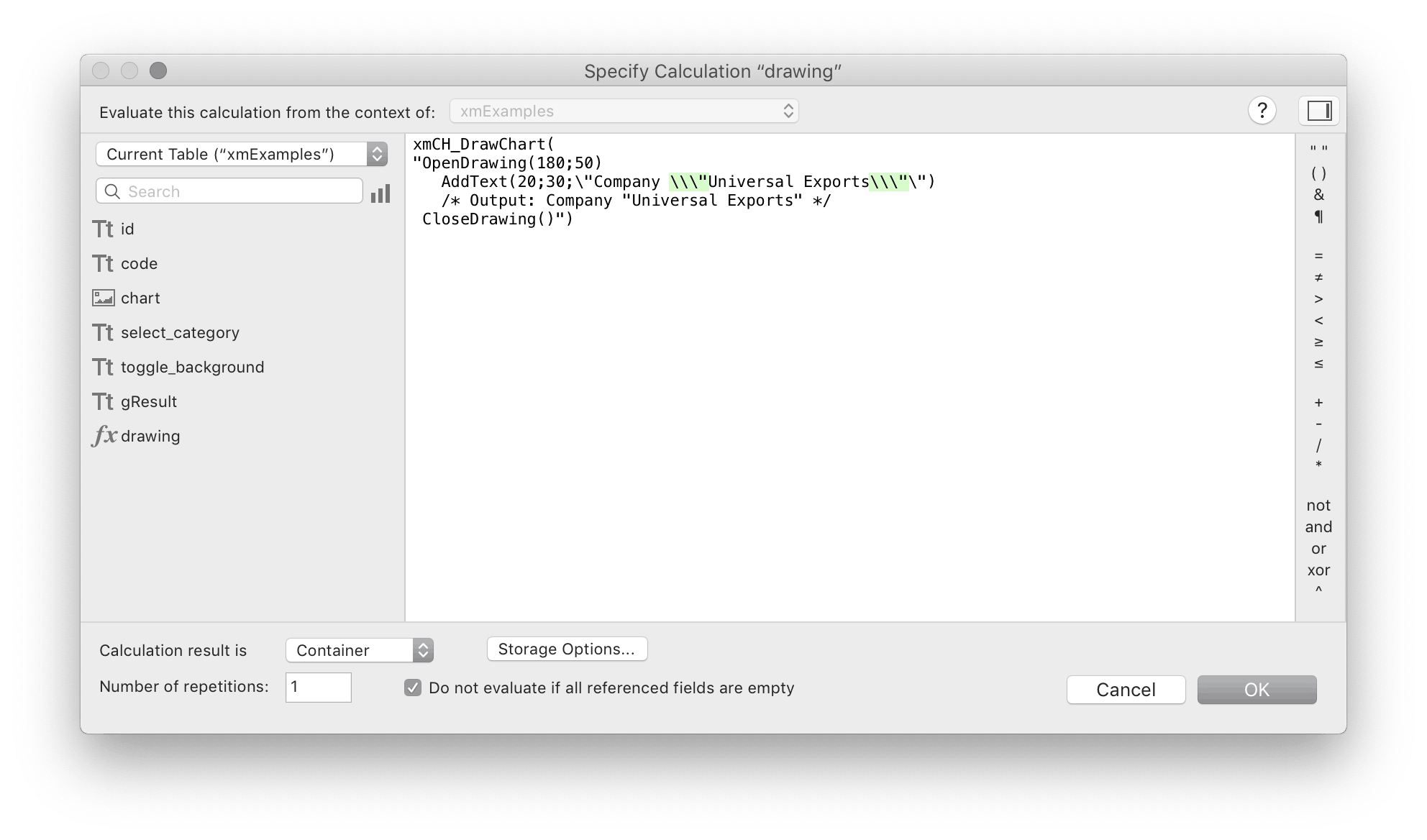Image resolution: width=1427 pixels, height=840 pixels.
Task: Insert the not-equal (≠) operator
Action: tap(1318, 278)
